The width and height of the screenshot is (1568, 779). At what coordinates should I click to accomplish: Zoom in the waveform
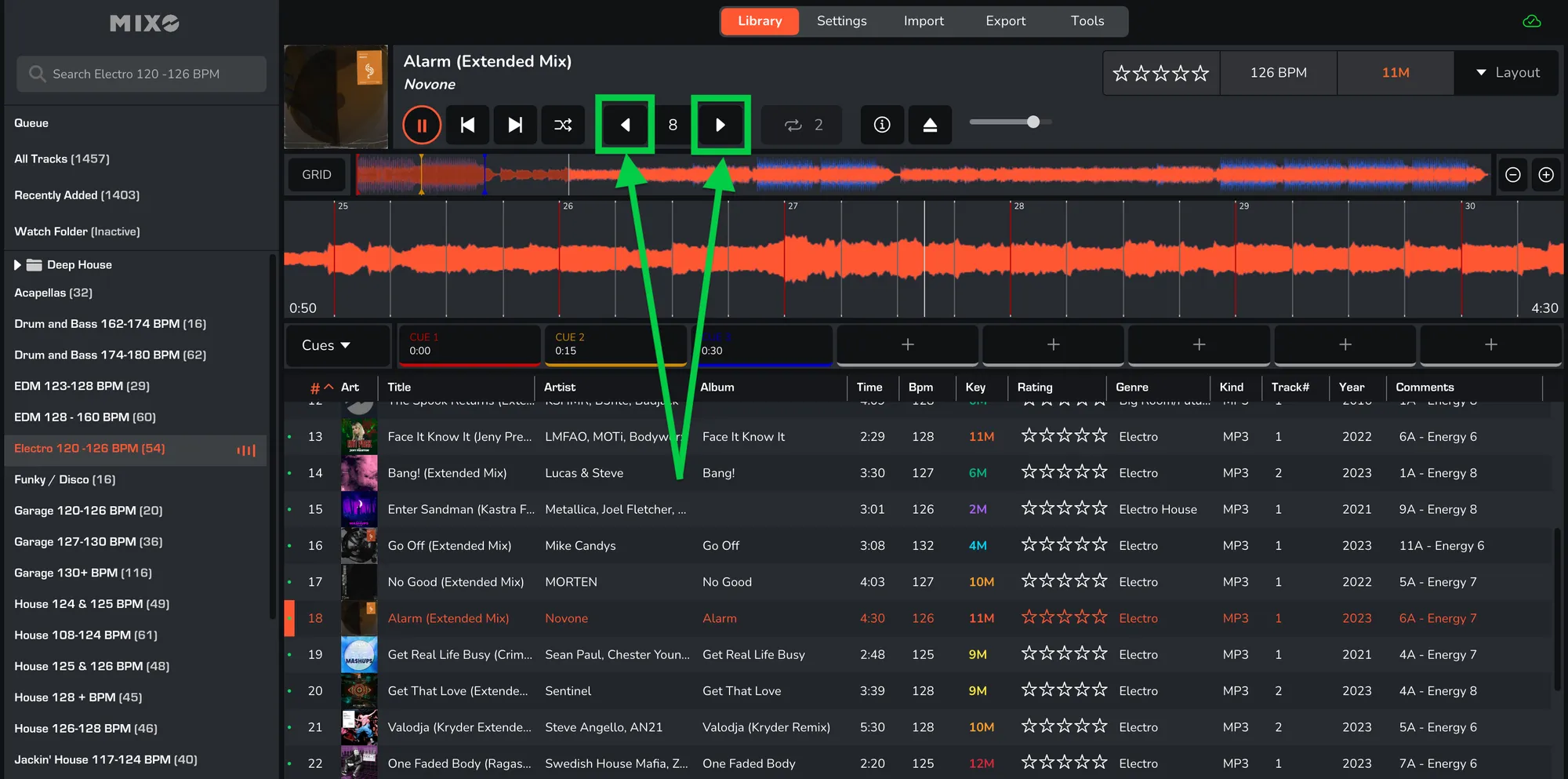(1546, 175)
